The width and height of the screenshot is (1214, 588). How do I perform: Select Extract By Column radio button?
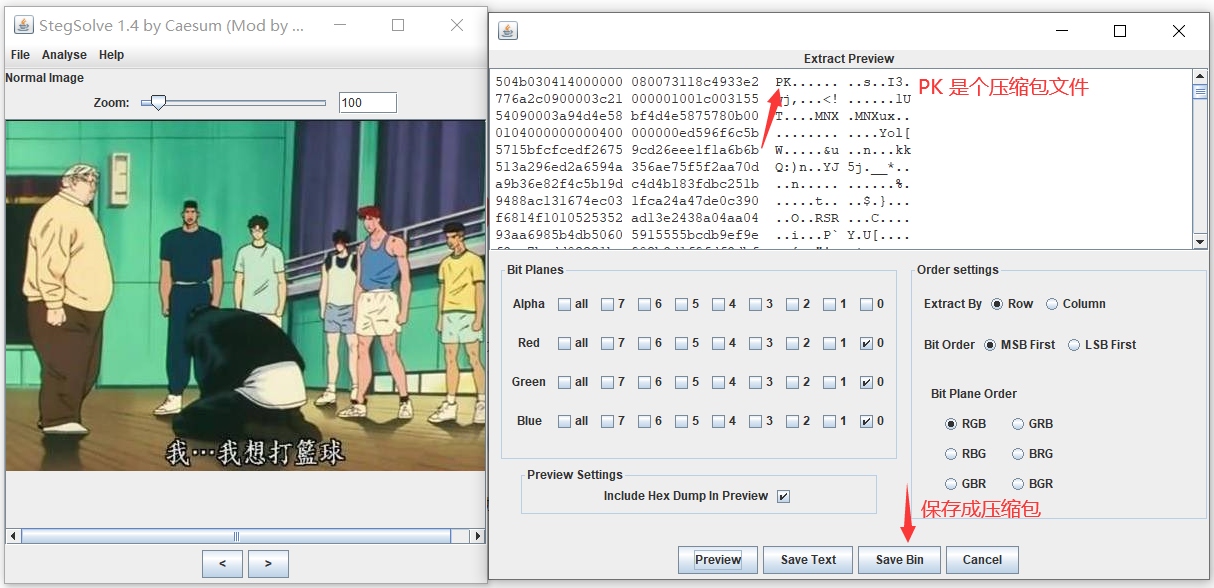1052,304
